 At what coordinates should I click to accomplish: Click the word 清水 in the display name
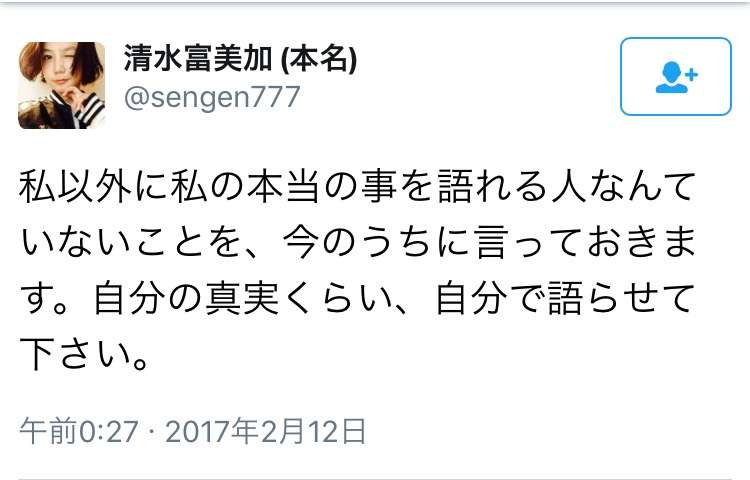(x=153, y=59)
